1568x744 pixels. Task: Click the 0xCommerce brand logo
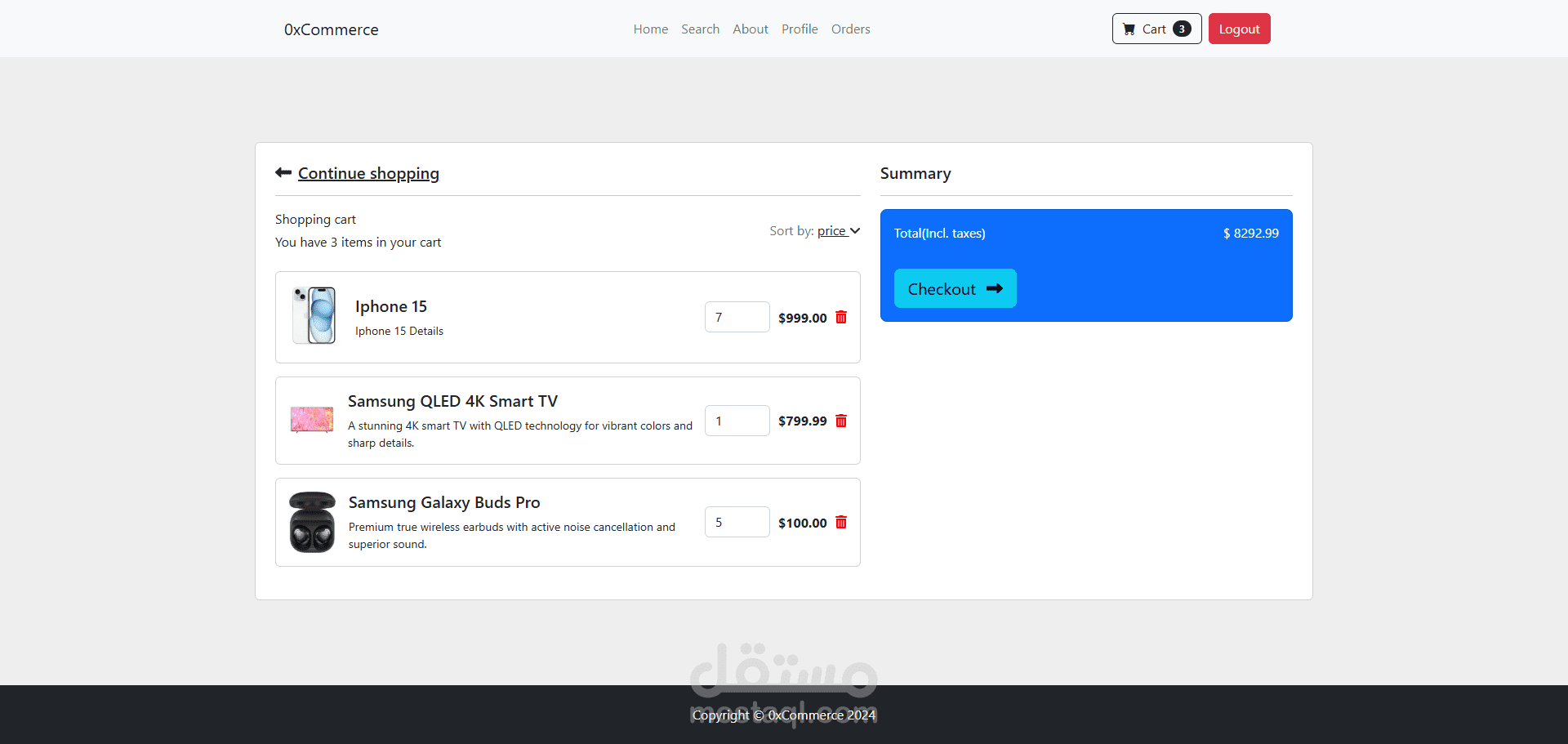point(332,29)
